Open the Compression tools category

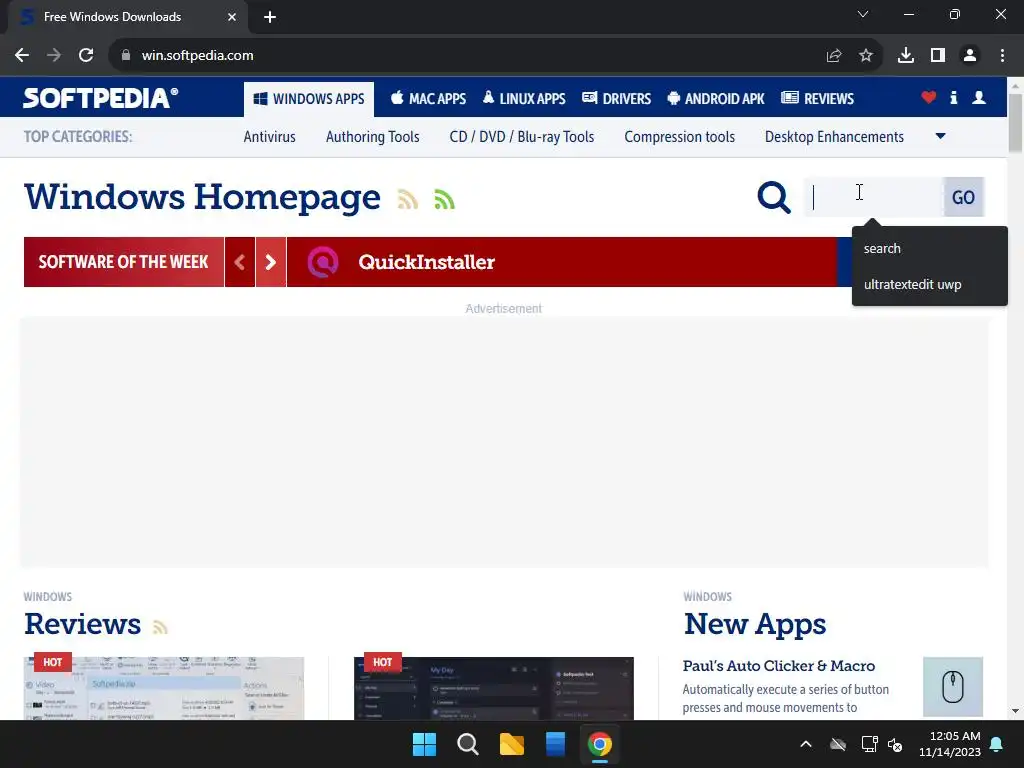point(679,137)
